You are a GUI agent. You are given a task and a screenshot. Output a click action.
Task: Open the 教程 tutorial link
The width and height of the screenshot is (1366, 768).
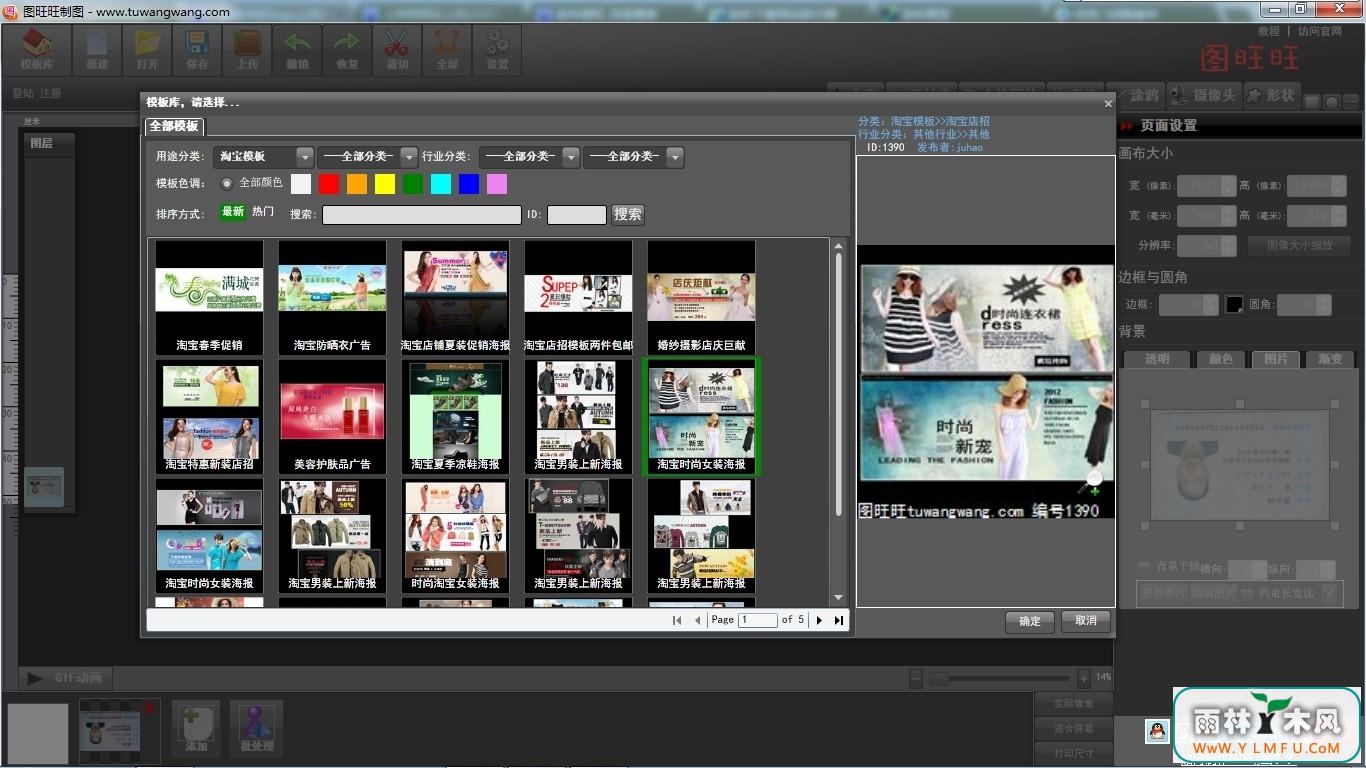point(1269,31)
